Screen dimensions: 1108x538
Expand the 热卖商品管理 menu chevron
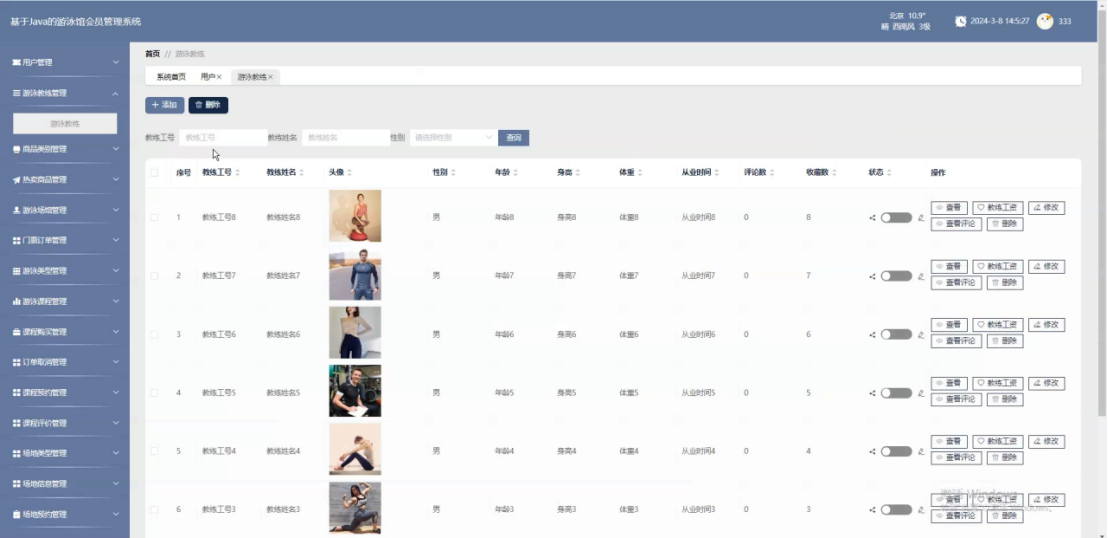coord(116,180)
